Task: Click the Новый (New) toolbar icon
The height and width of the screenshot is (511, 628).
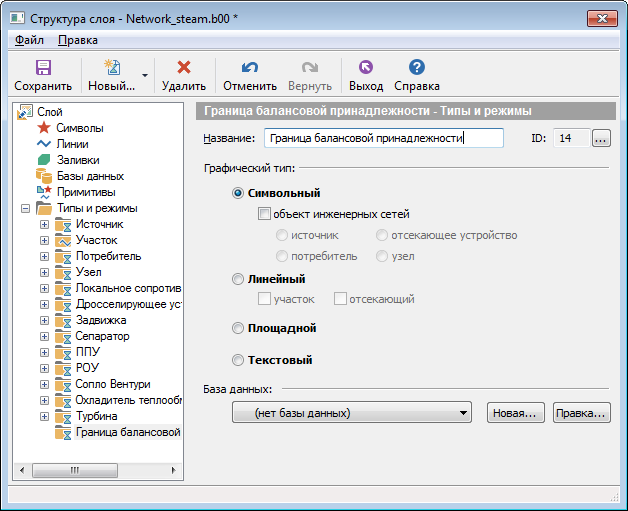Action: pyautogui.click(x=111, y=68)
